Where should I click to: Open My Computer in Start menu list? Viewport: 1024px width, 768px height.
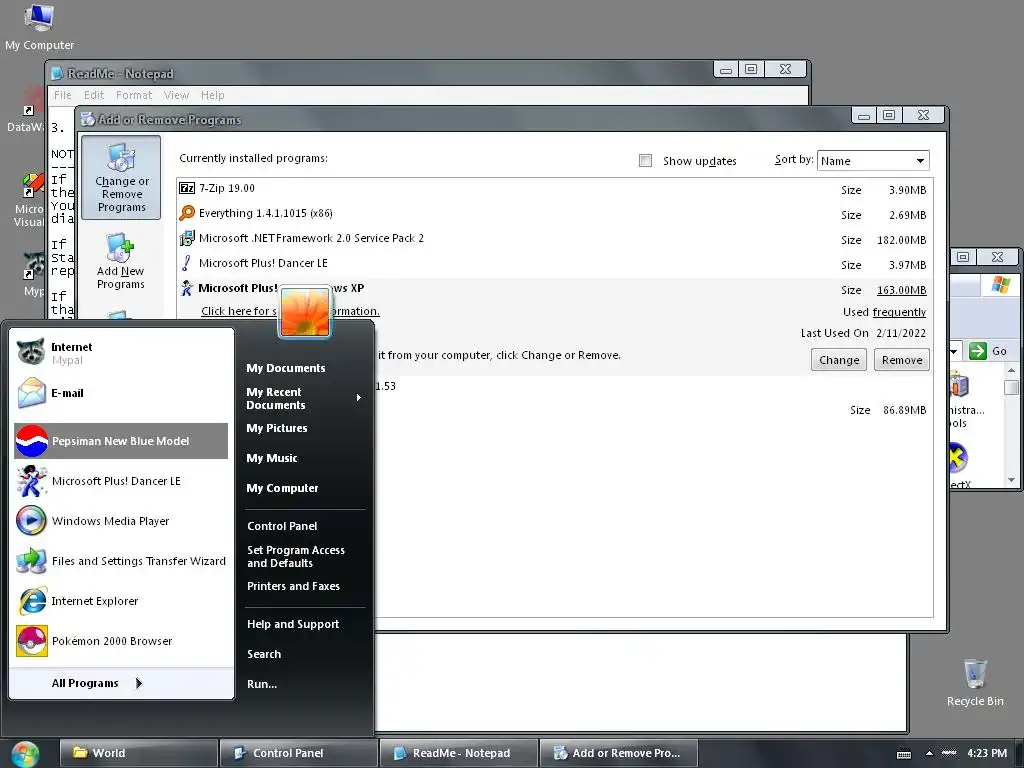pyautogui.click(x=282, y=488)
